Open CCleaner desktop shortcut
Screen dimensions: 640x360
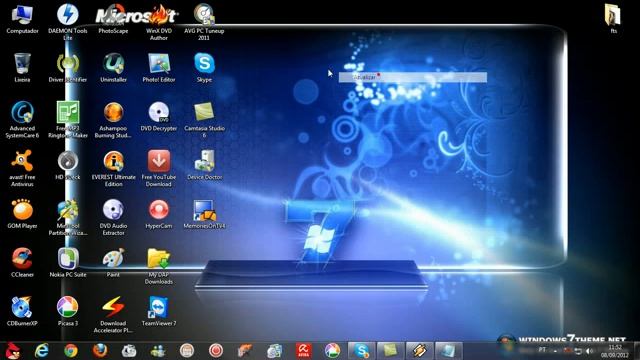tap(22, 262)
